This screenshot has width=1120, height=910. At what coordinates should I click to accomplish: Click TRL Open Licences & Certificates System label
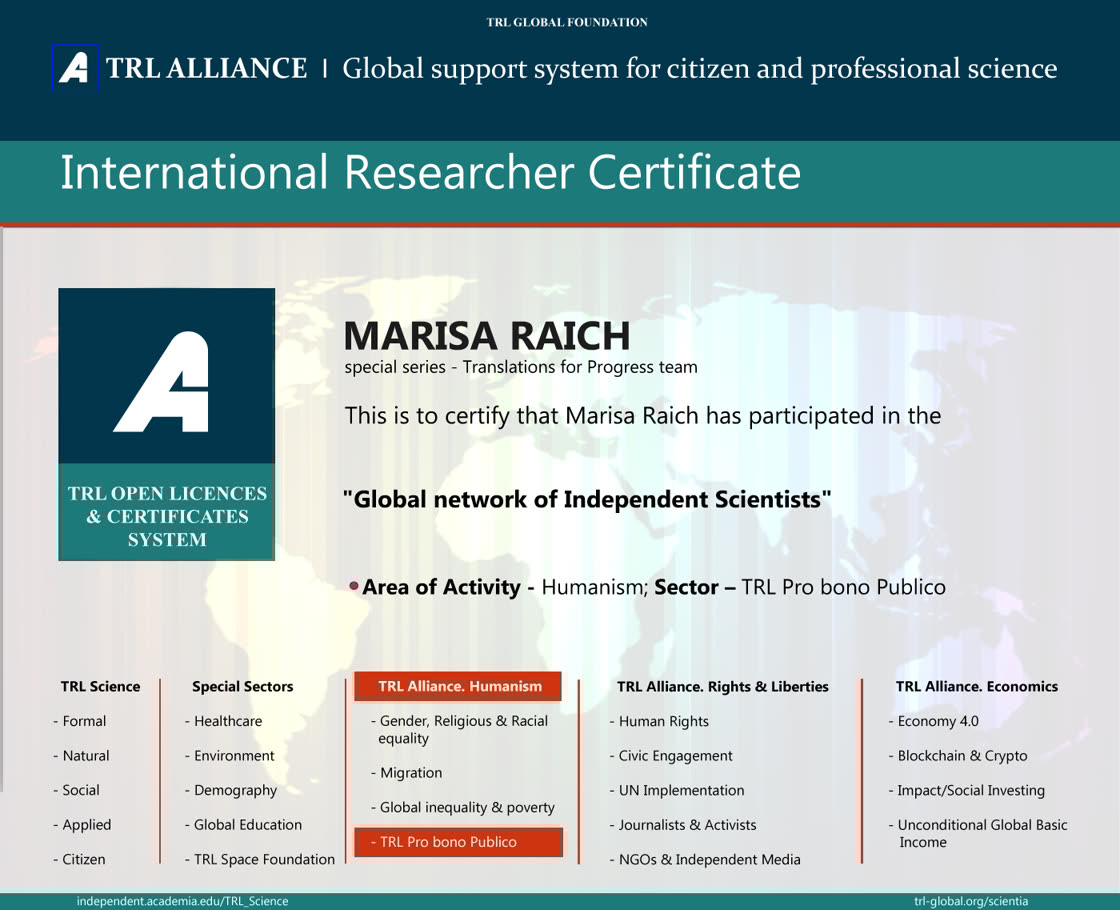click(167, 516)
